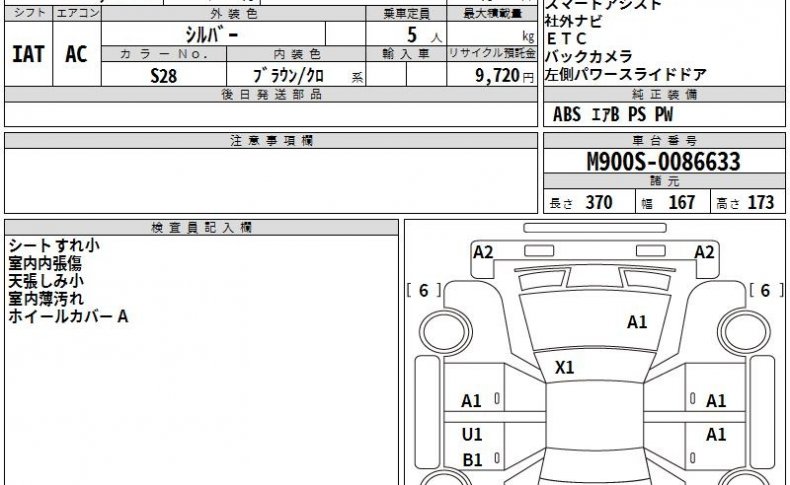Click the 最大積載量 header
790x485 pixels.
[x=492, y=14]
